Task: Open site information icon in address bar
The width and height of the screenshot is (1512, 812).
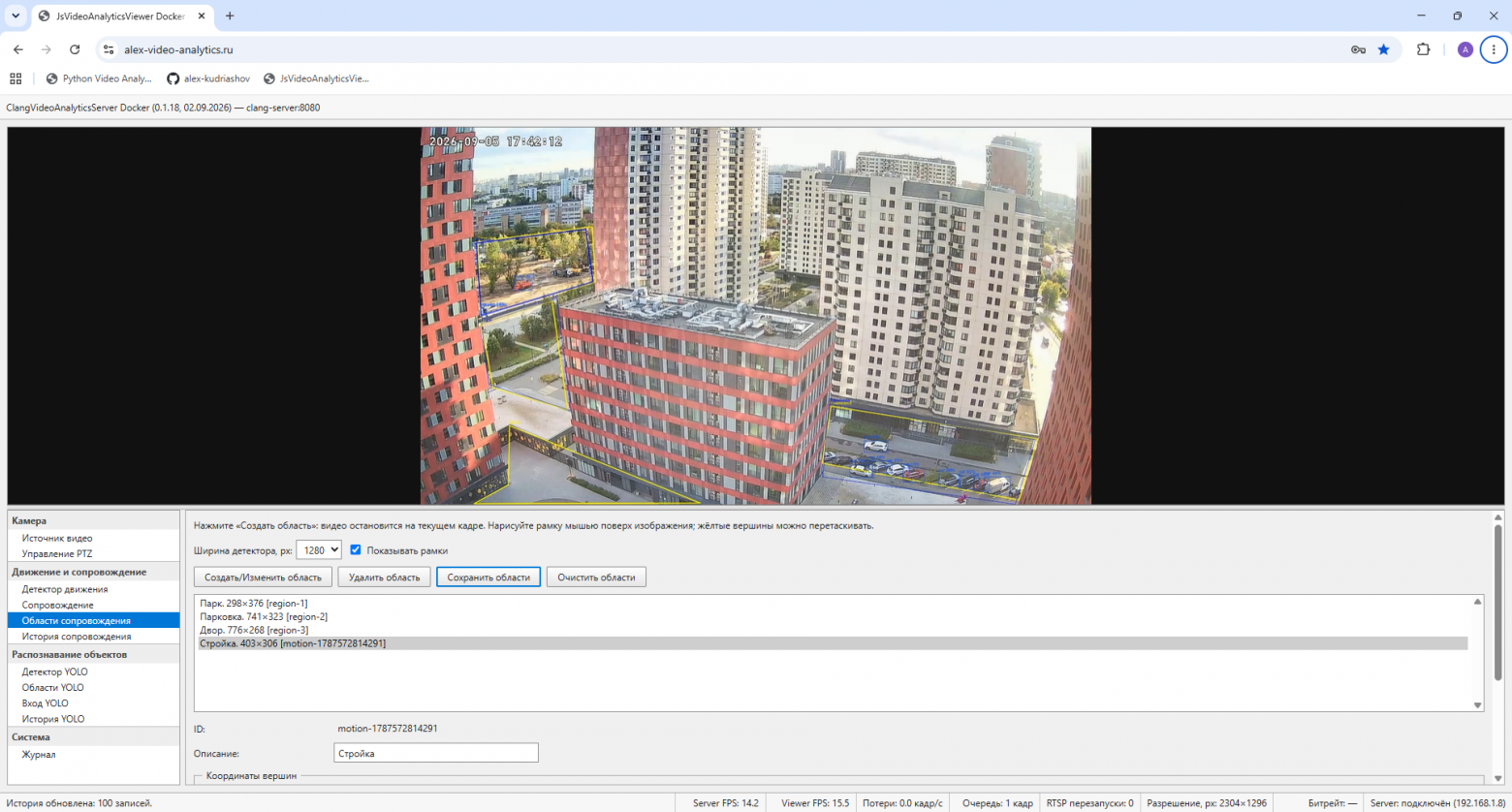Action: click(109, 49)
